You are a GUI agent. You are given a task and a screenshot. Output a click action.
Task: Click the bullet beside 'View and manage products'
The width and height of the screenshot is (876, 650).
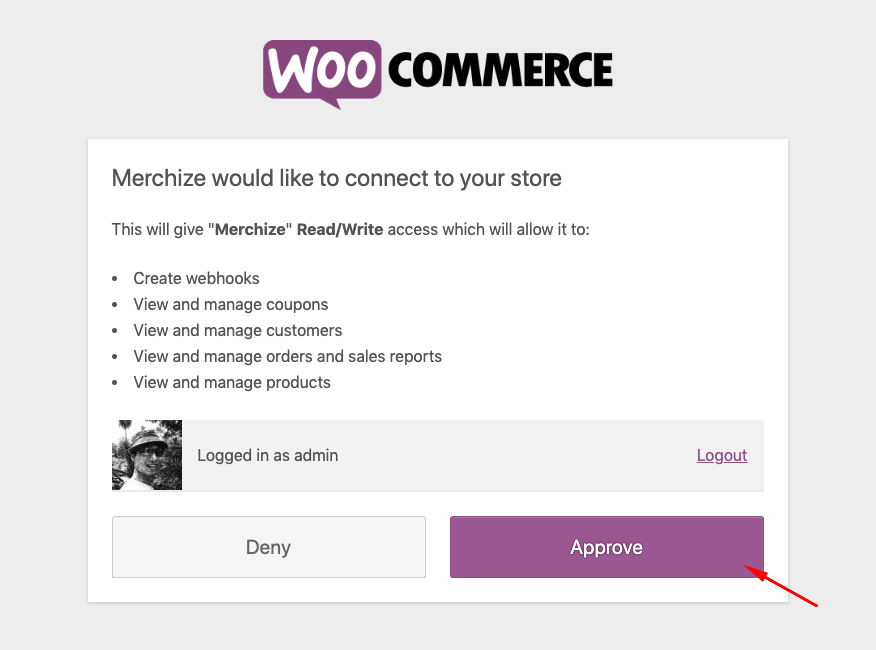tap(115, 383)
